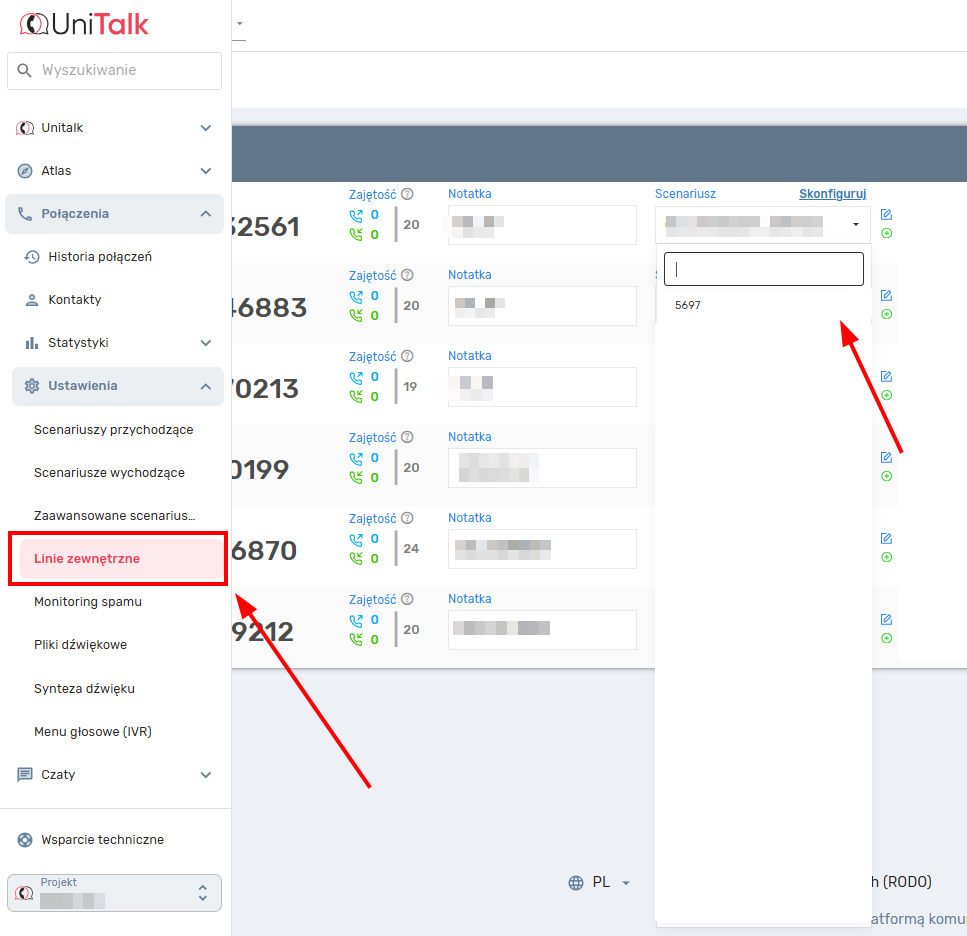
Task: Click the UniTalk logo
Action: (84, 24)
